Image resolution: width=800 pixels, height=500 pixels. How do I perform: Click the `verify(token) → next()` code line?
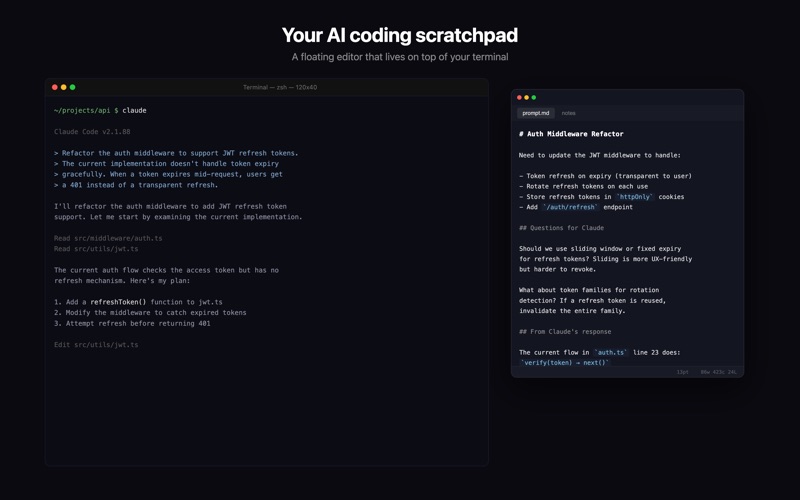tap(565, 363)
